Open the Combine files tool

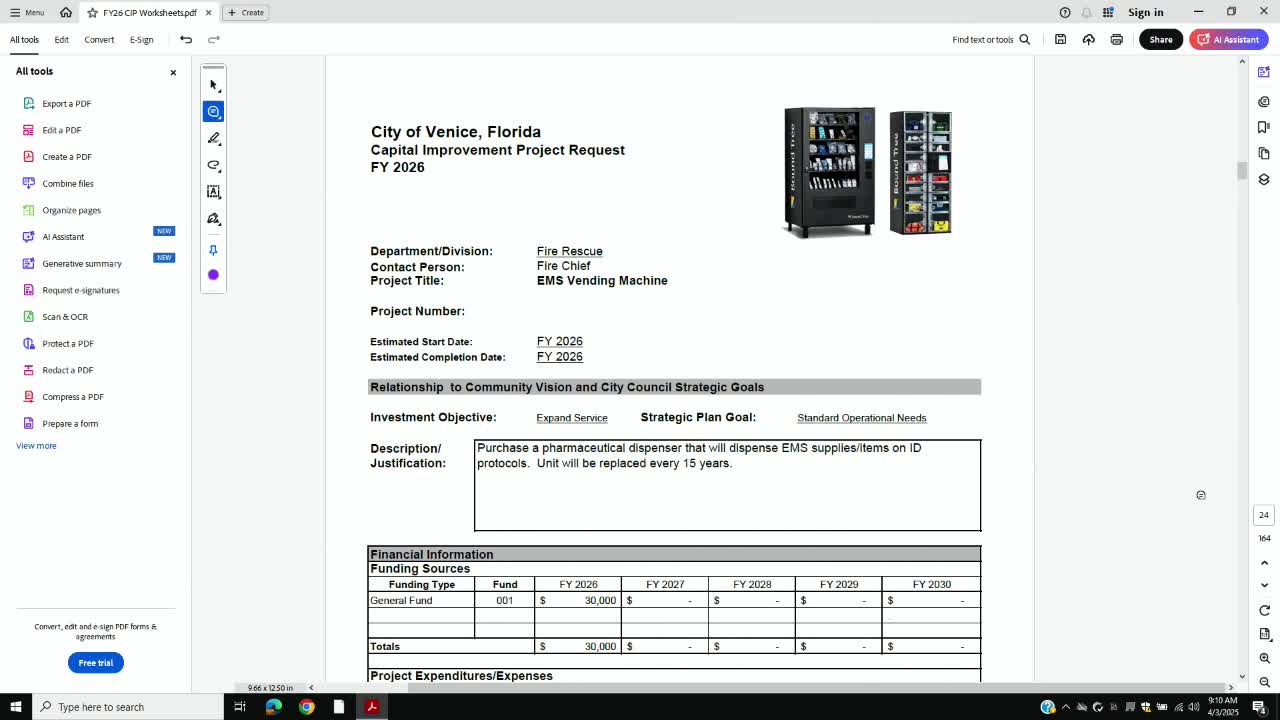68,184
